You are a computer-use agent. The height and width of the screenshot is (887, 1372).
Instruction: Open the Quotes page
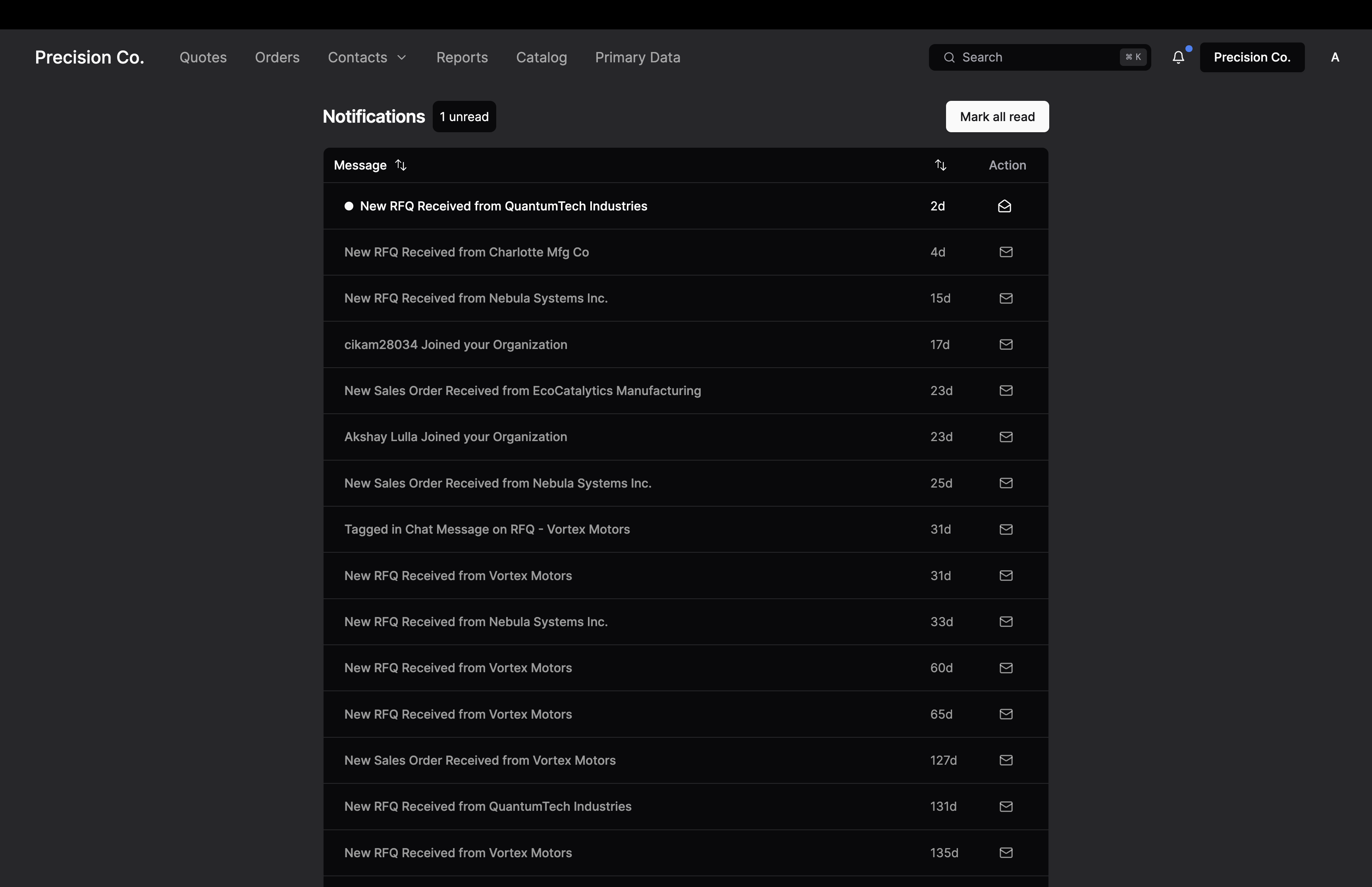[x=202, y=58]
